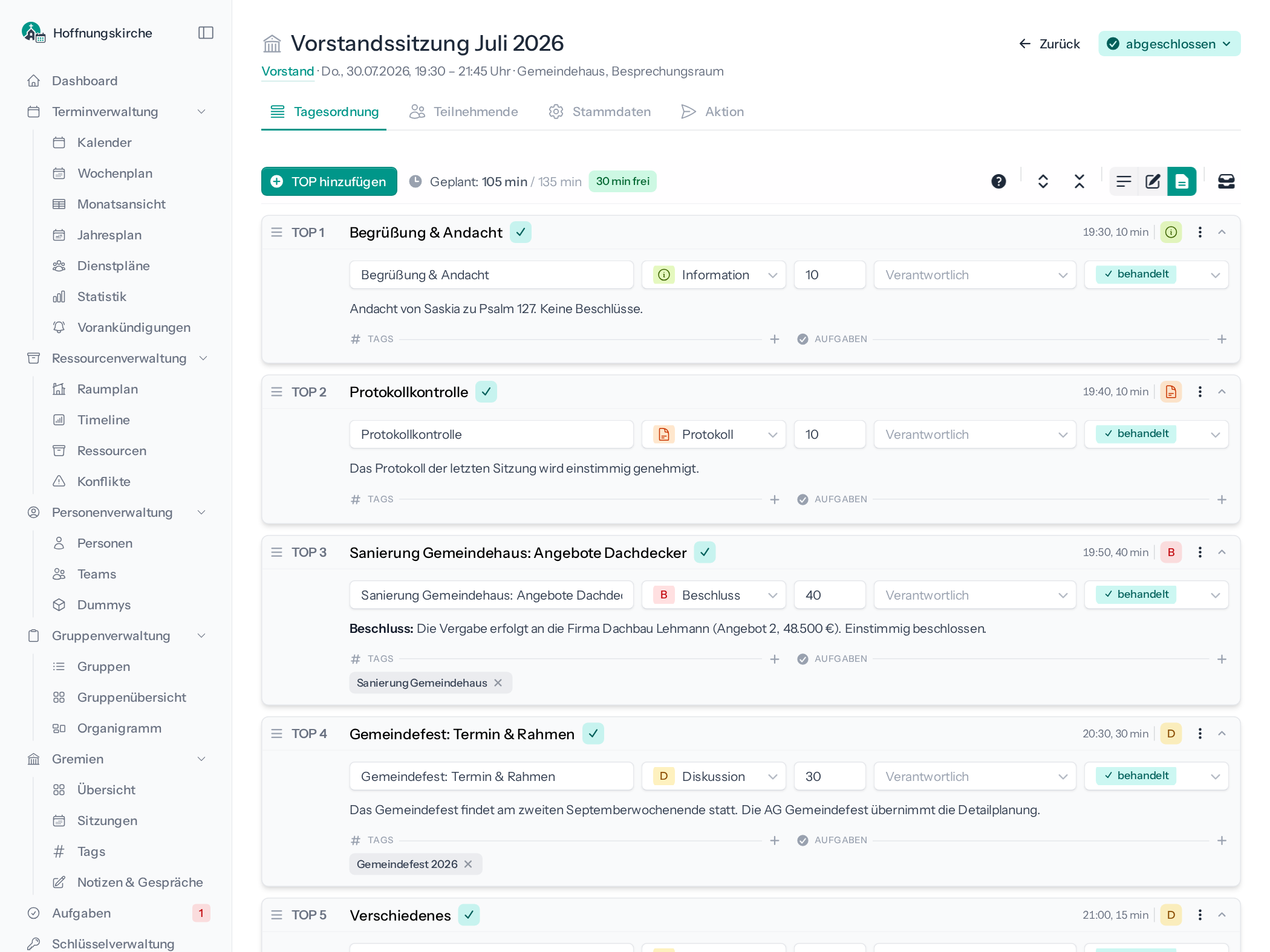Collapse all agenda items icon
1270x952 pixels.
1079,181
